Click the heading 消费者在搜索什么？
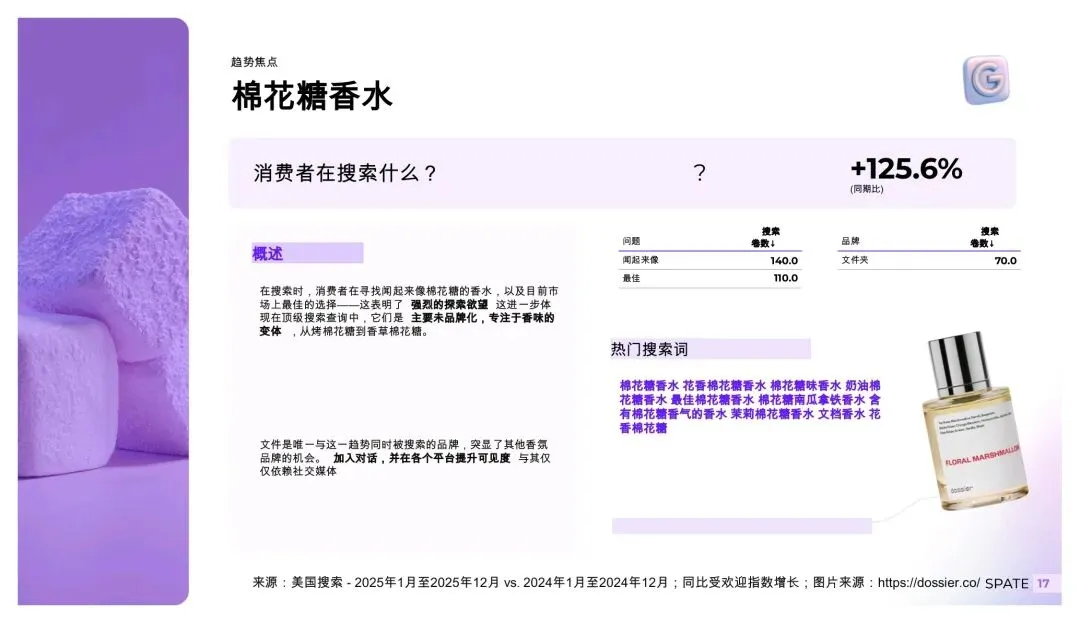The width and height of the screenshot is (1080, 623). [345, 173]
